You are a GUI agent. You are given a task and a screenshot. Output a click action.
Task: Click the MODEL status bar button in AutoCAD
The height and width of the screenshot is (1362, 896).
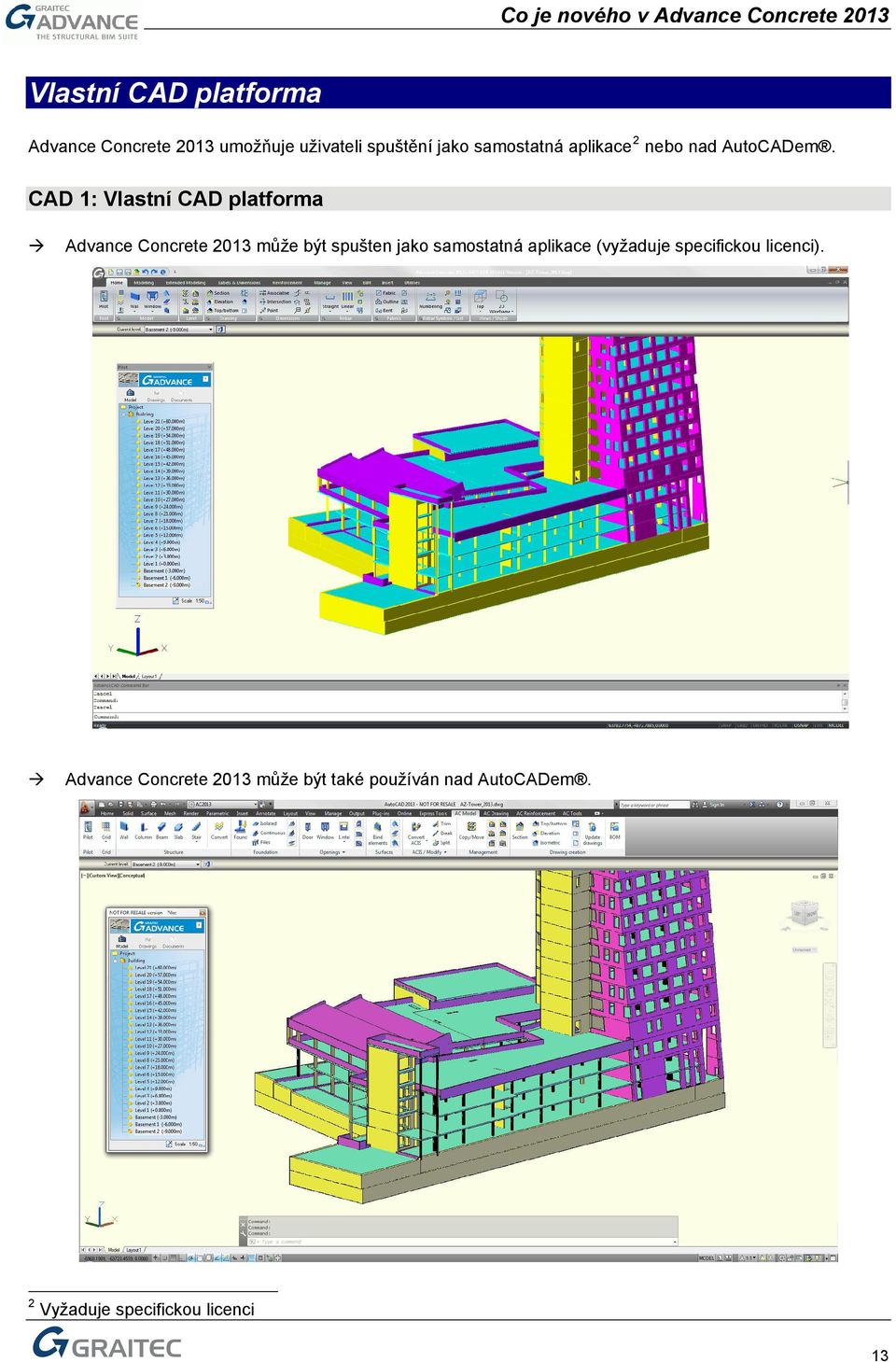[x=707, y=1257]
